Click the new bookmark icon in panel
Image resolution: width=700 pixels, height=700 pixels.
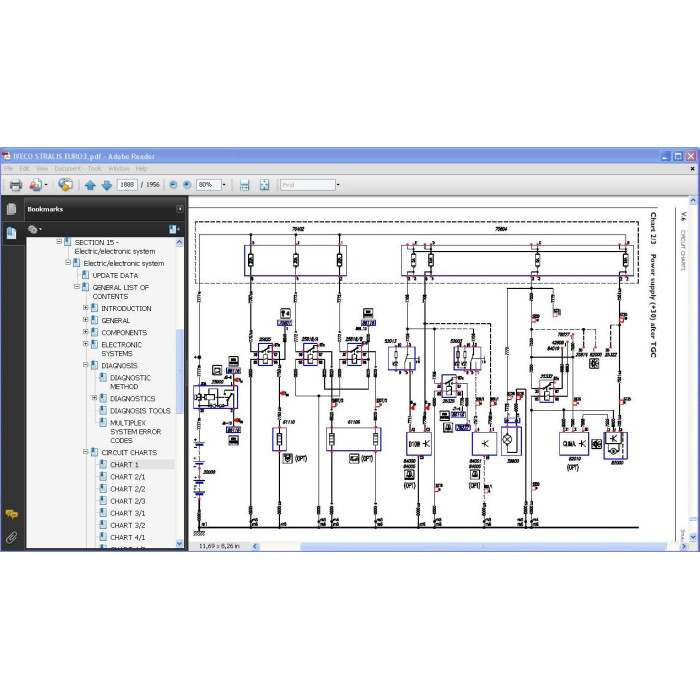point(174,229)
